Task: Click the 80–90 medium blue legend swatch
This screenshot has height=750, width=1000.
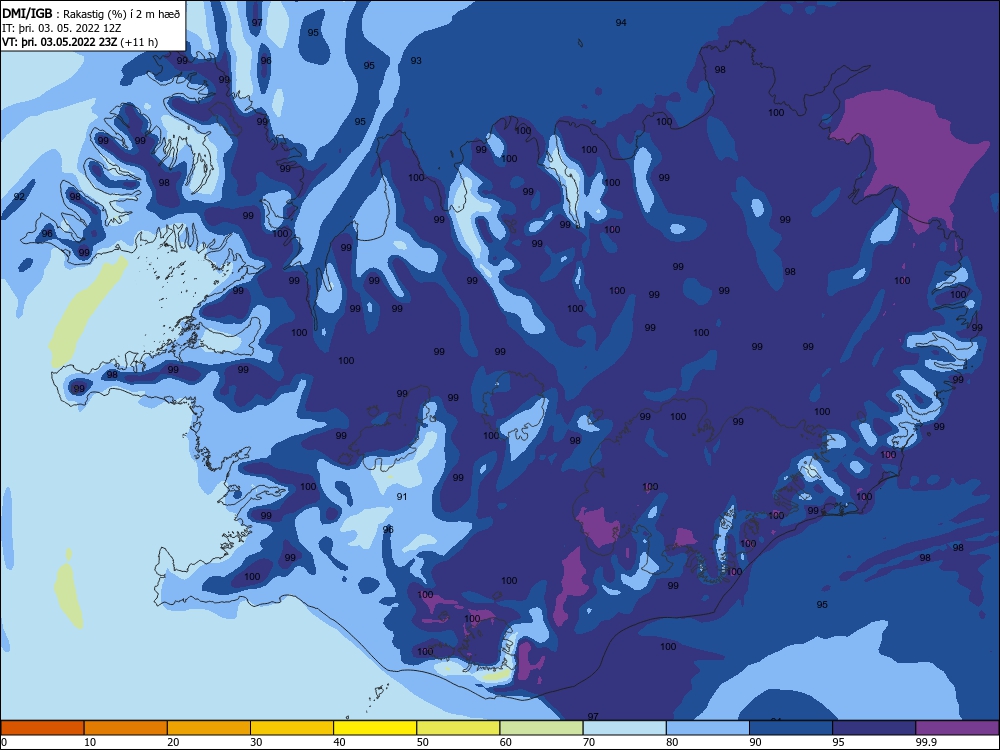Action: [x=708, y=728]
